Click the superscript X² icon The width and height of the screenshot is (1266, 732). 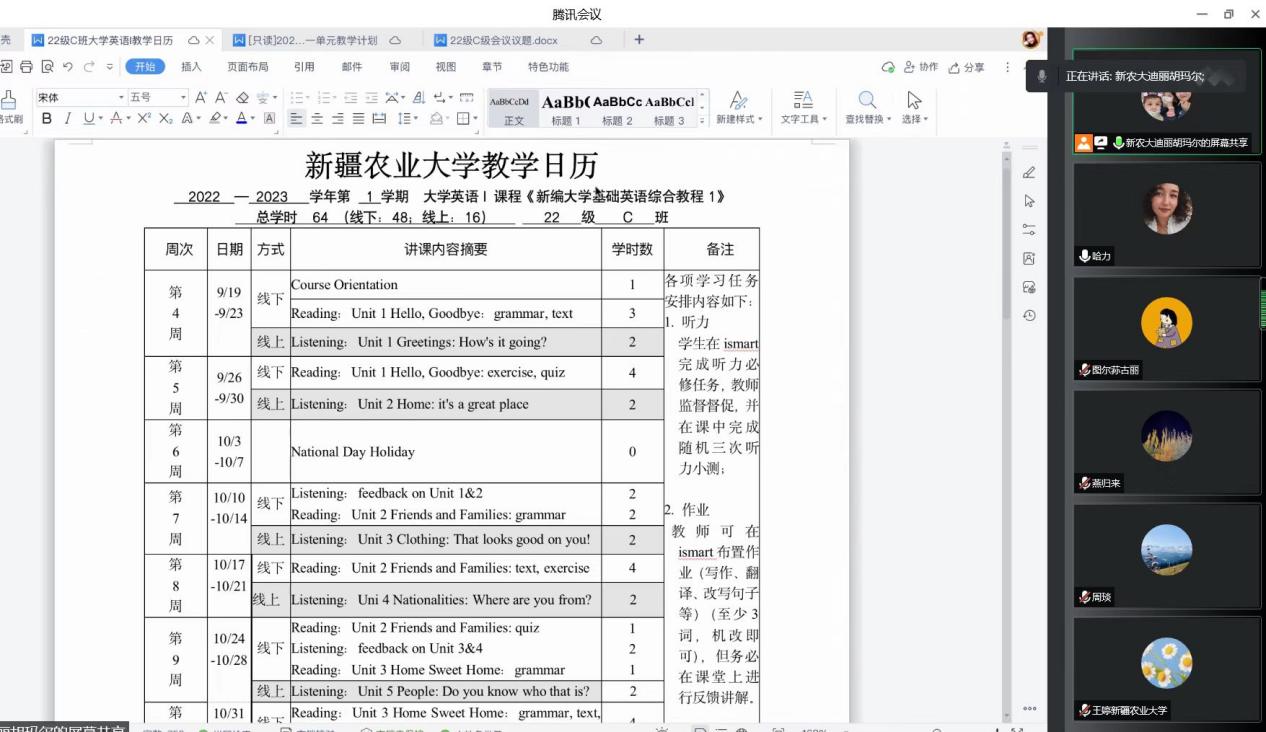point(144,119)
